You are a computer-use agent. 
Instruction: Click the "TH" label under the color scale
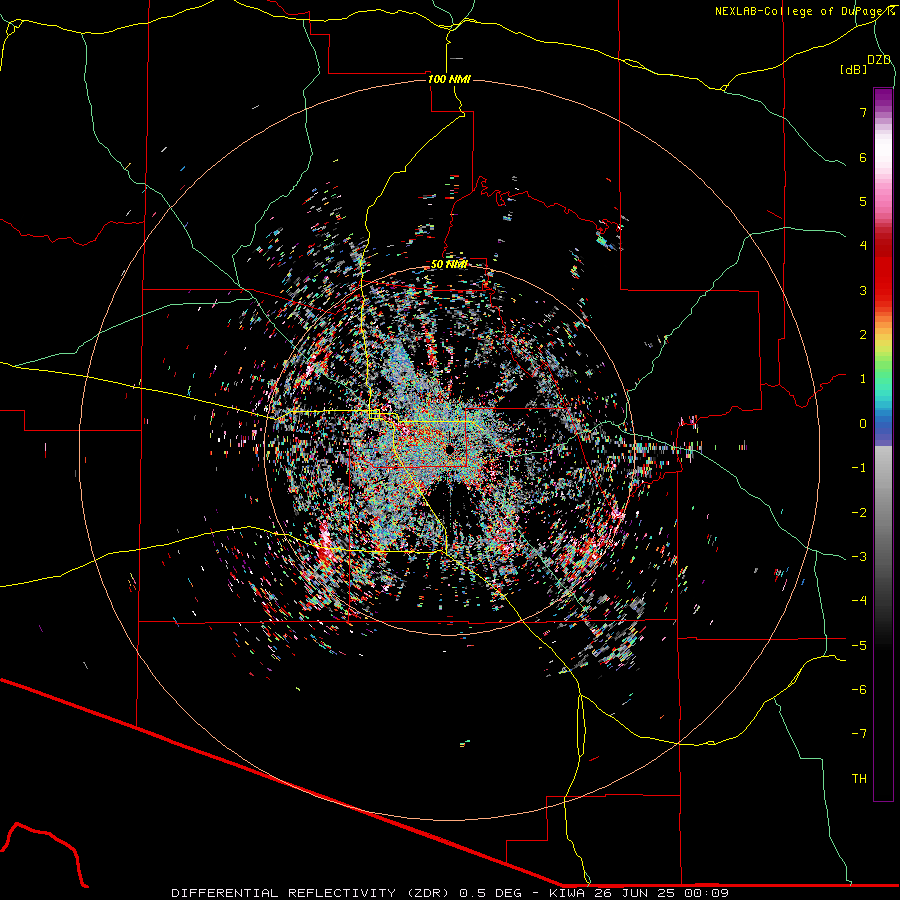coord(859,778)
